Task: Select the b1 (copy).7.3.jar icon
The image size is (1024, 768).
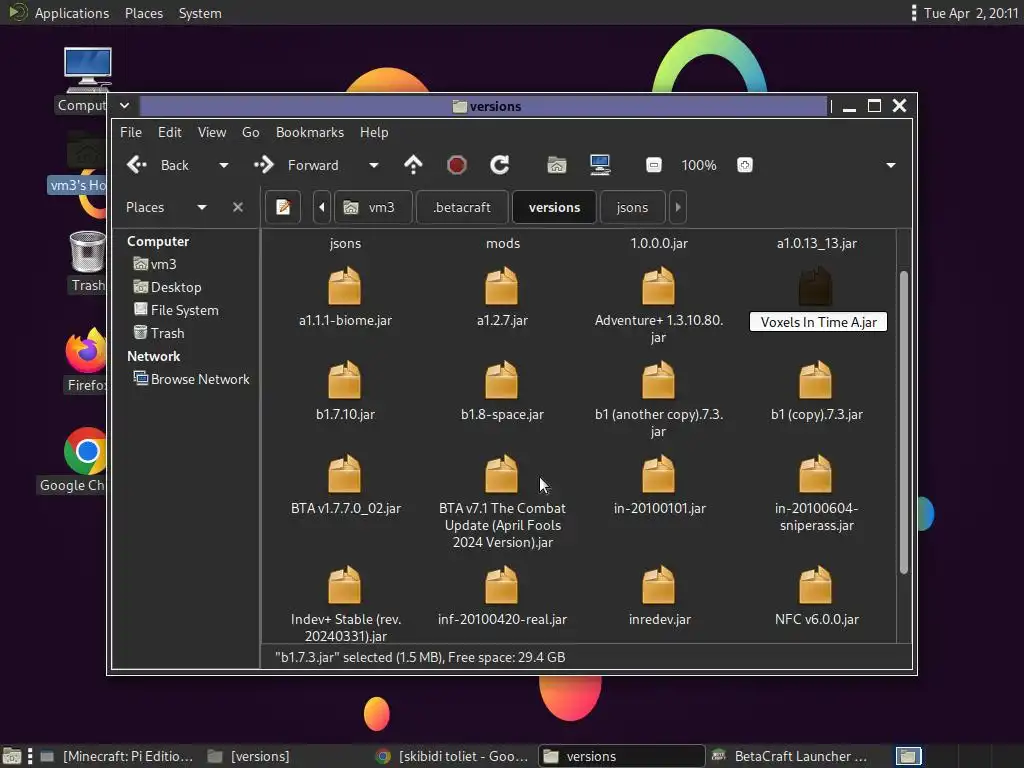Action: click(x=816, y=380)
